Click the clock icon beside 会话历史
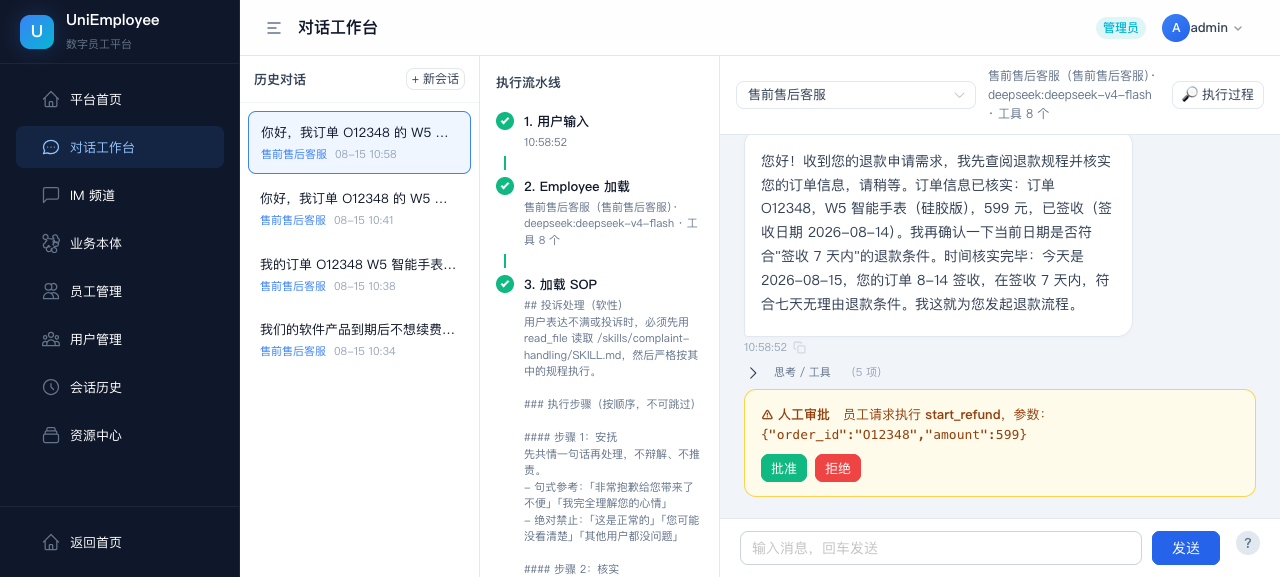The width and height of the screenshot is (1280, 577). tap(51, 387)
